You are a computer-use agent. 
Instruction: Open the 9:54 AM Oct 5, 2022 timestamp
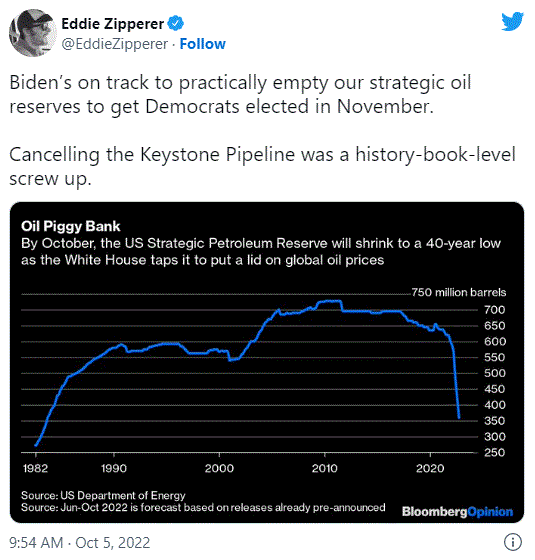tap(79, 542)
